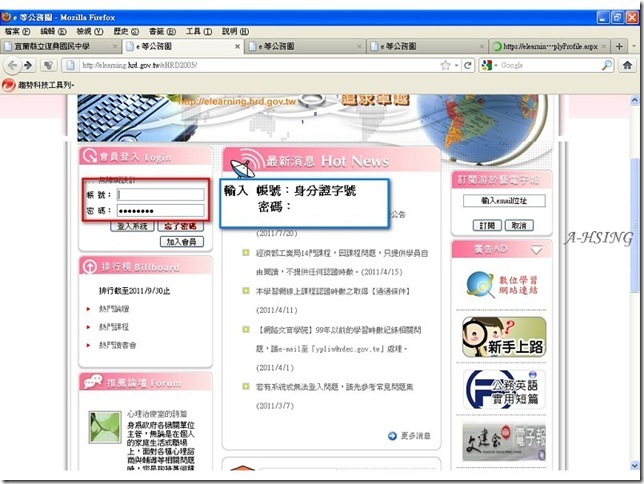Open the list-all-tabs dropdown arrow
The width and height of the screenshot is (644, 484).
(634, 46)
